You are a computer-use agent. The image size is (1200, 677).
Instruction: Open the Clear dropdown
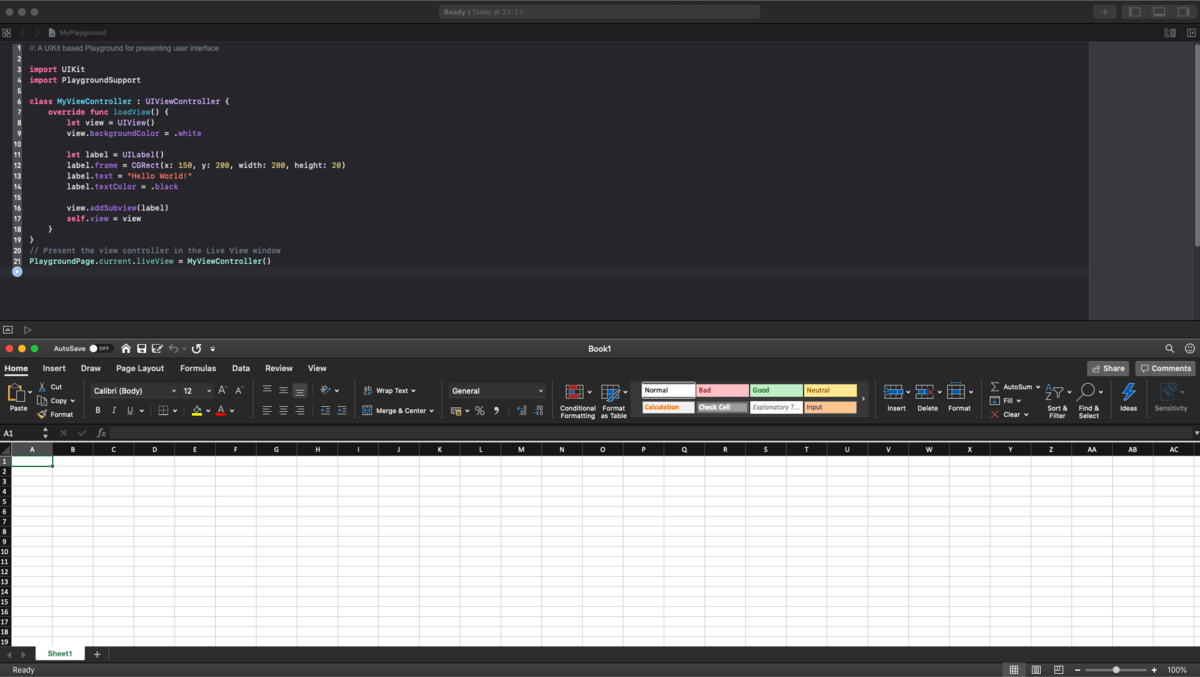click(1010, 414)
